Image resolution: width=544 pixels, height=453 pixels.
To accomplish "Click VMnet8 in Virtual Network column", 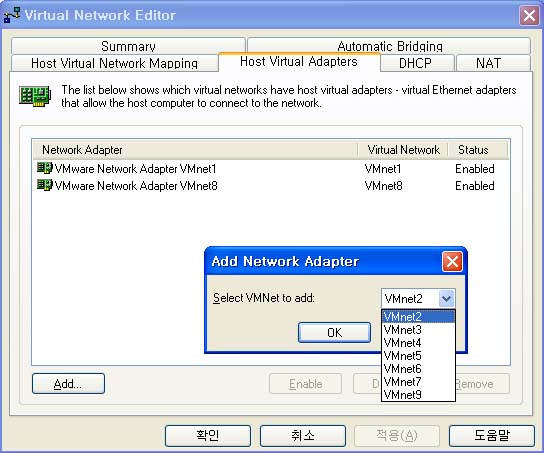I will [383, 186].
